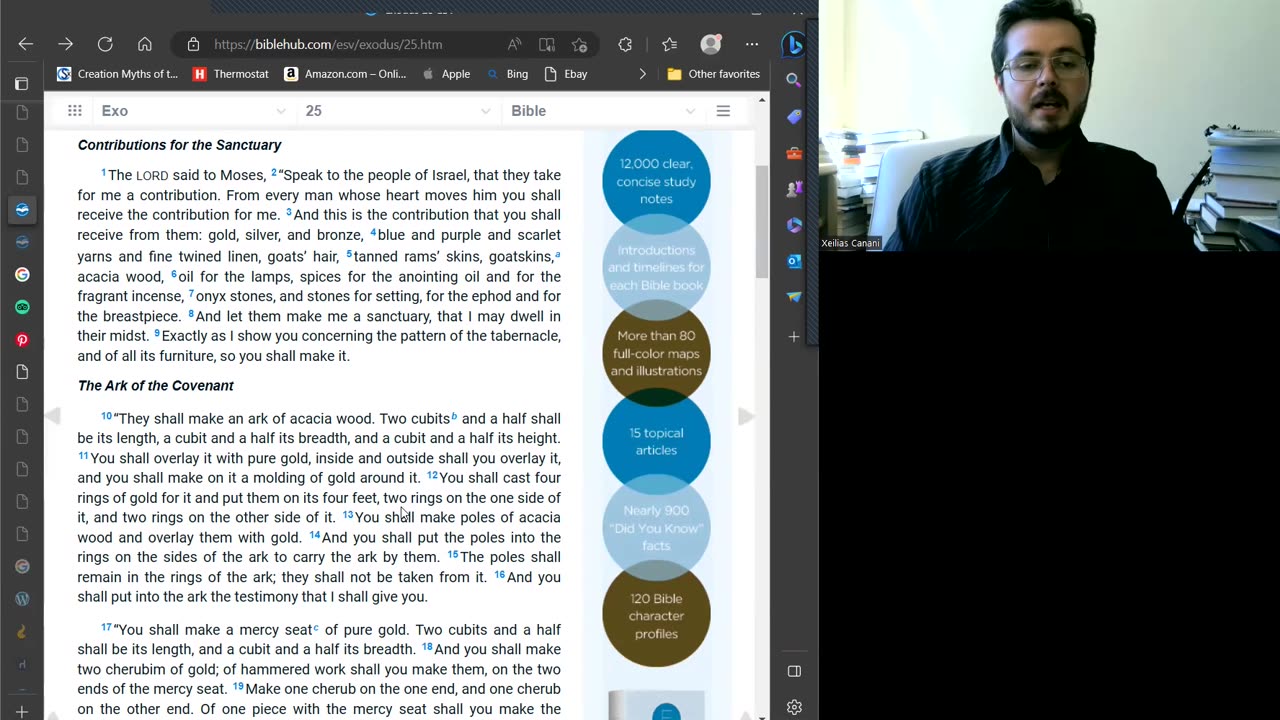Screen dimensions: 1280x720
Task: Open the sidebar Shopping tag icon
Action: pyautogui.click(x=794, y=116)
